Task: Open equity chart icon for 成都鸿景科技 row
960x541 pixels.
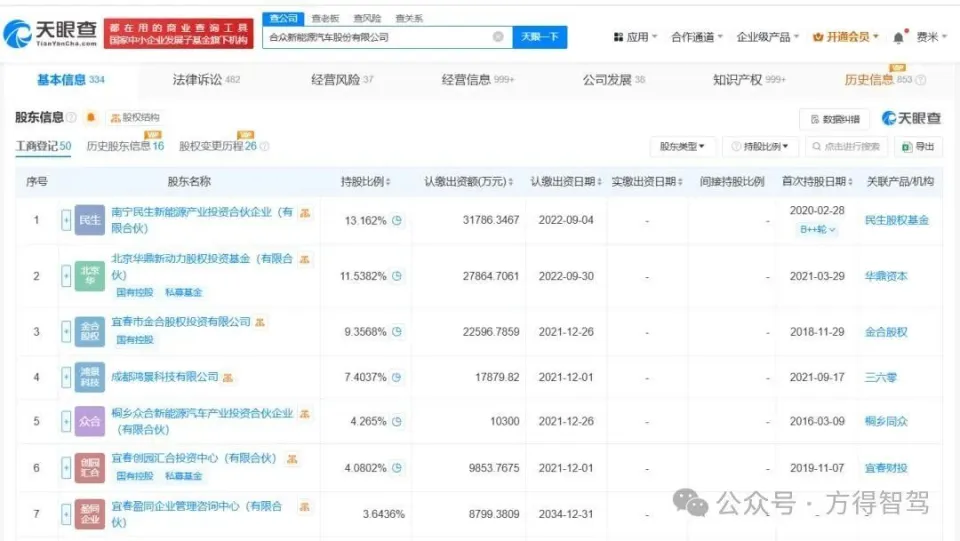Action: click(x=228, y=378)
